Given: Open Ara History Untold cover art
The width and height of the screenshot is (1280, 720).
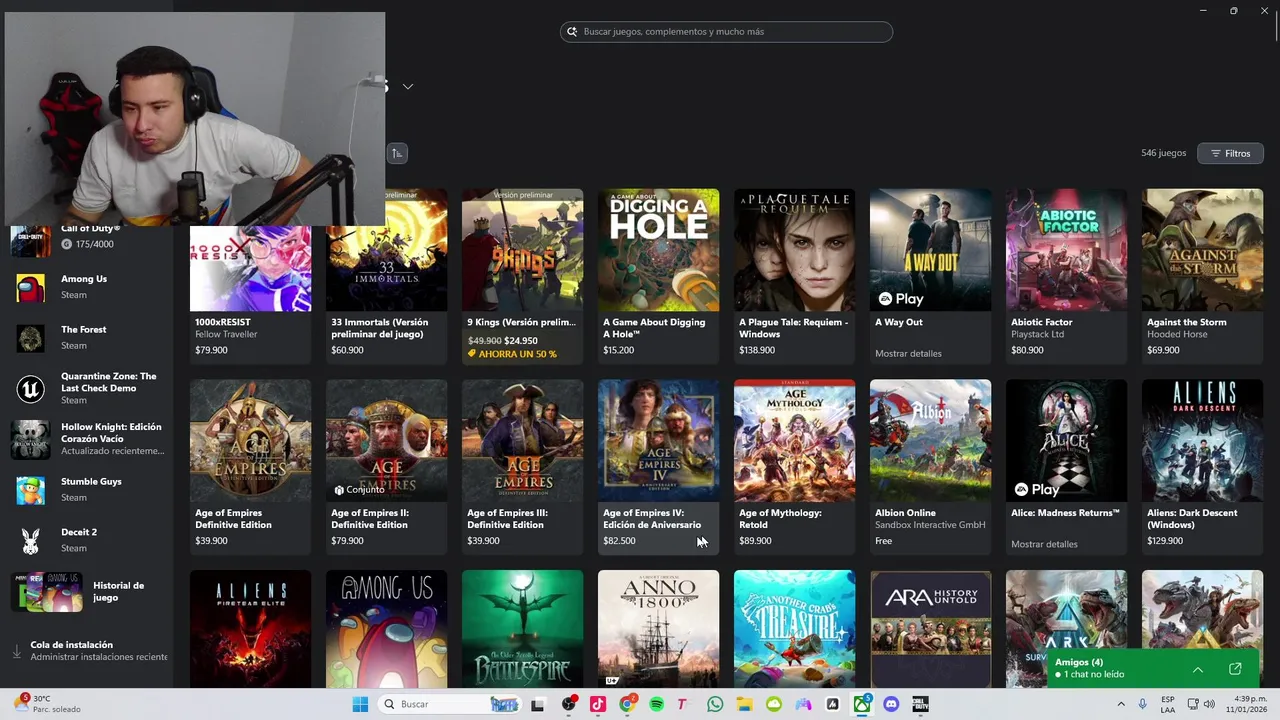Looking at the screenshot, I should click(930, 629).
